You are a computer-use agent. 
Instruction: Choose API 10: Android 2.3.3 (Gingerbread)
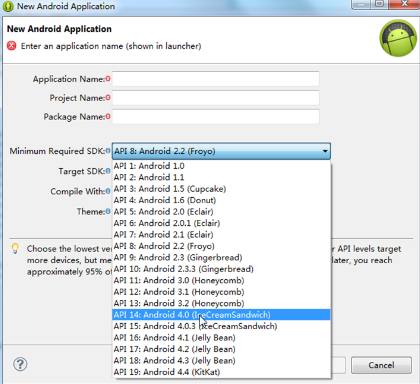[221, 269]
